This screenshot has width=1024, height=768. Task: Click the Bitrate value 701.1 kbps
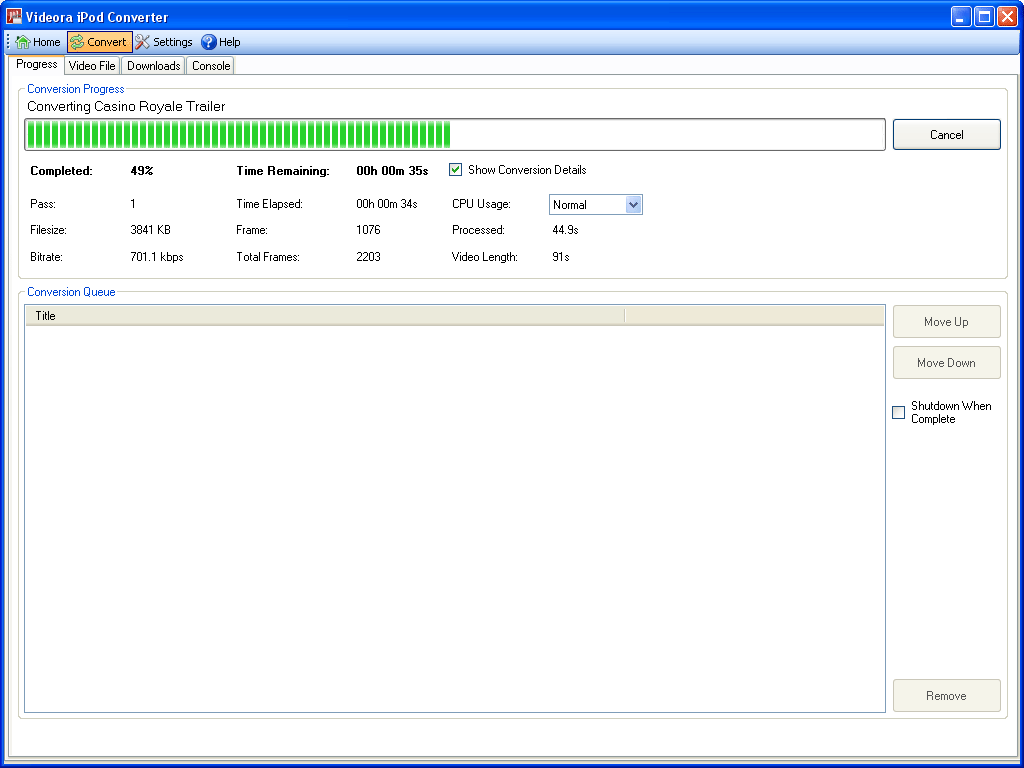click(157, 257)
